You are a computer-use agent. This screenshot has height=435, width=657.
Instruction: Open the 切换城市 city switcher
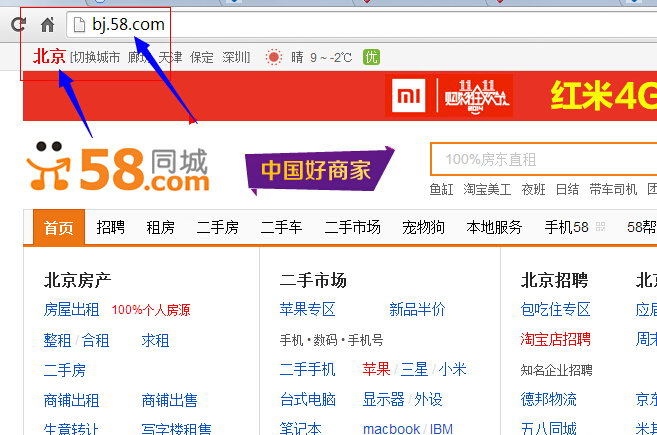pos(95,57)
